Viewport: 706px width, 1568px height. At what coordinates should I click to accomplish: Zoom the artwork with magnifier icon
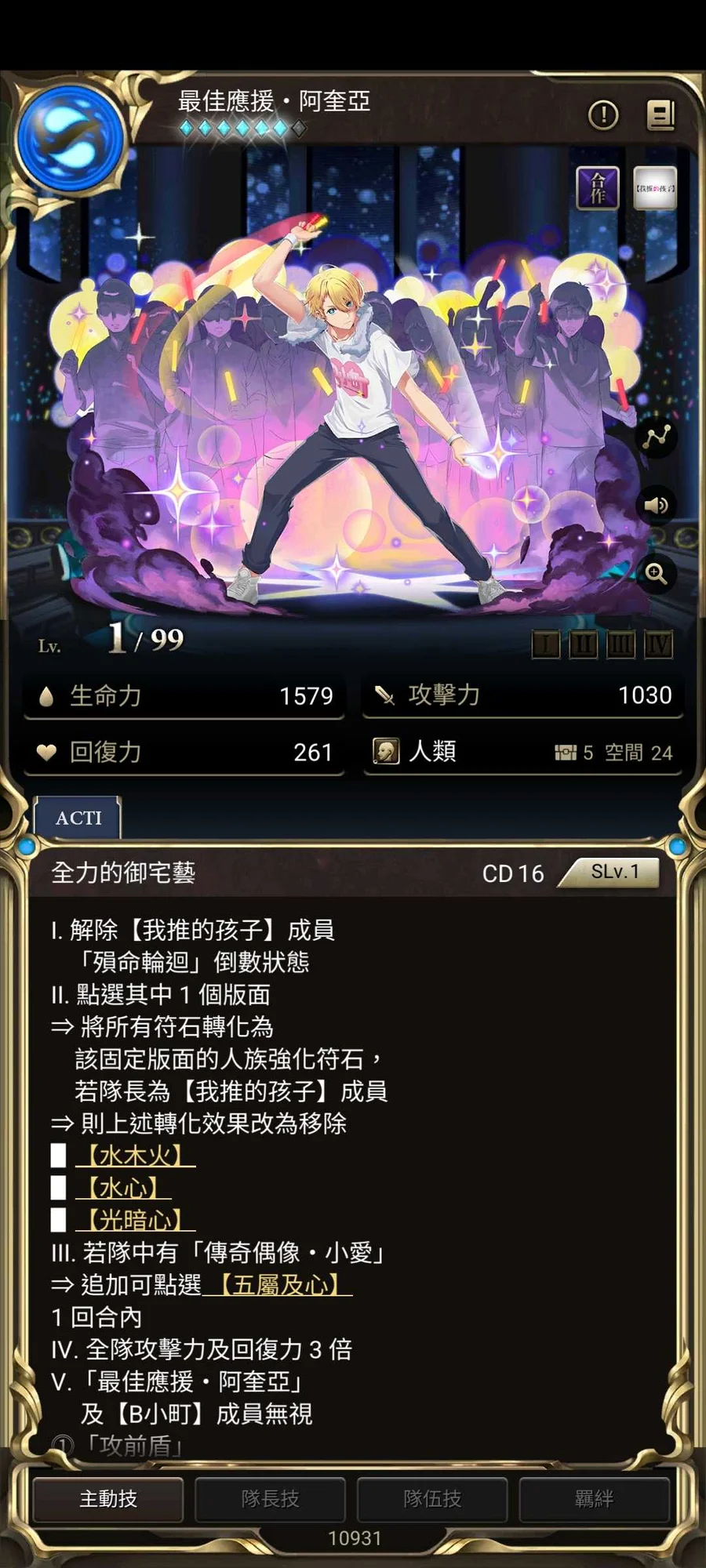point(657,573)
